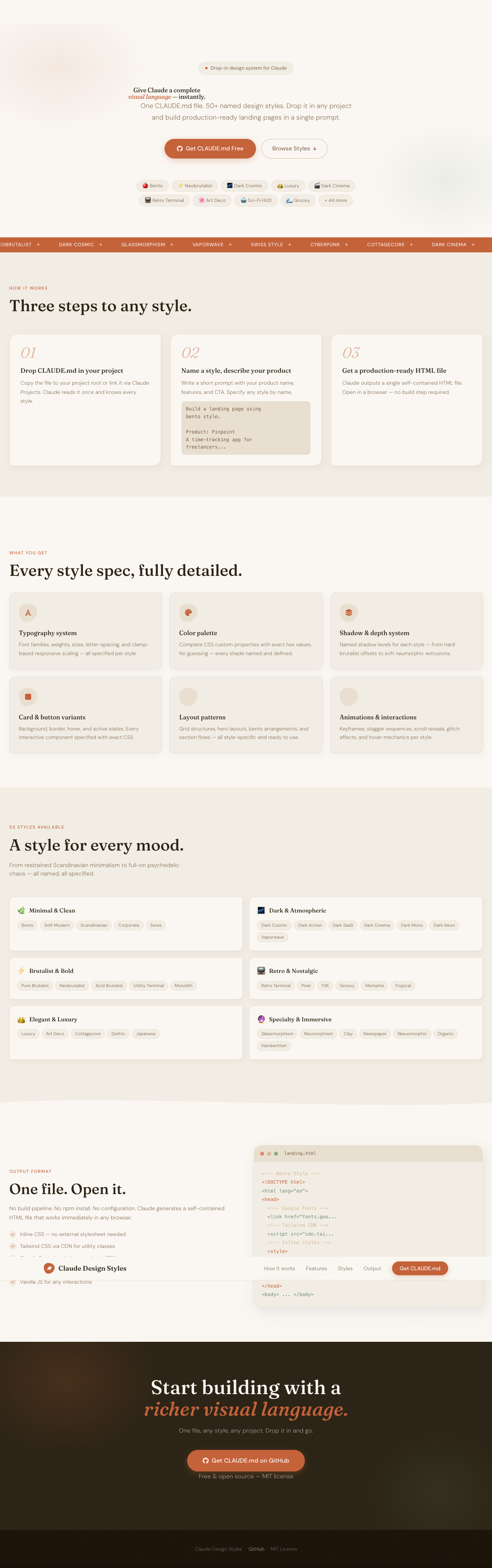Click the Get CLAUDE.md Free button
This screenshot has height=1568, width=492.
[210, 148]
